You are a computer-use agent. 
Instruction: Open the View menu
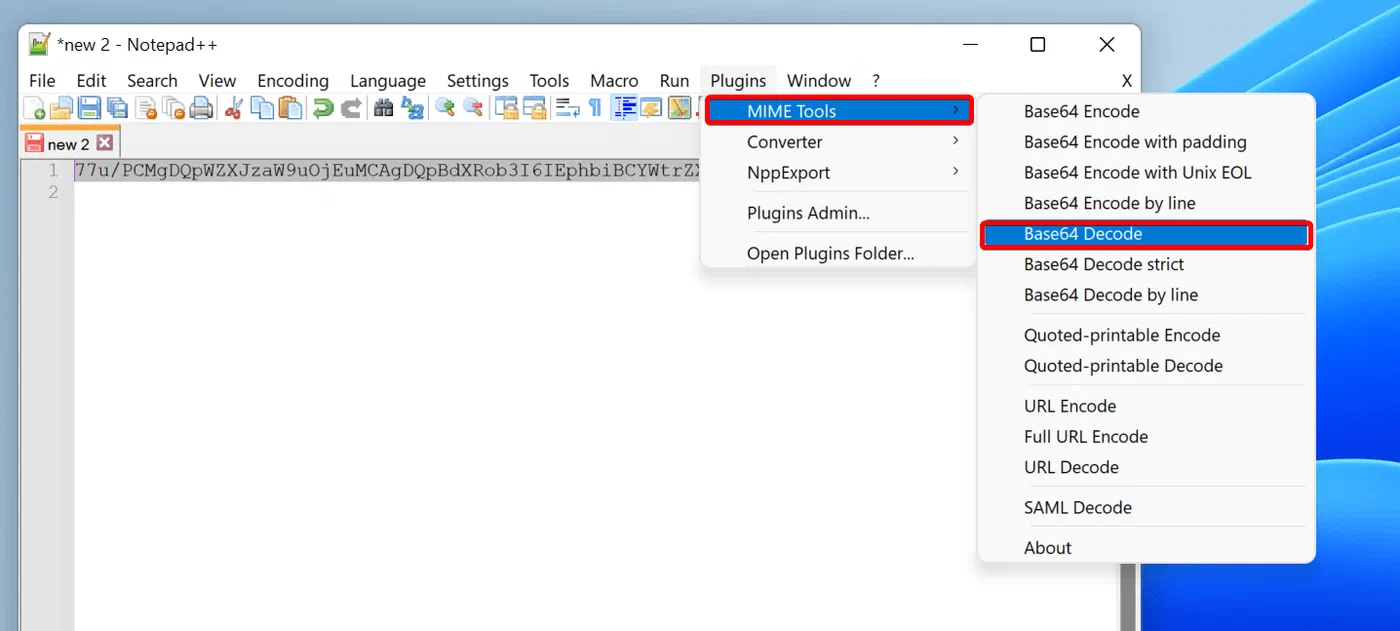click(217, 81)
